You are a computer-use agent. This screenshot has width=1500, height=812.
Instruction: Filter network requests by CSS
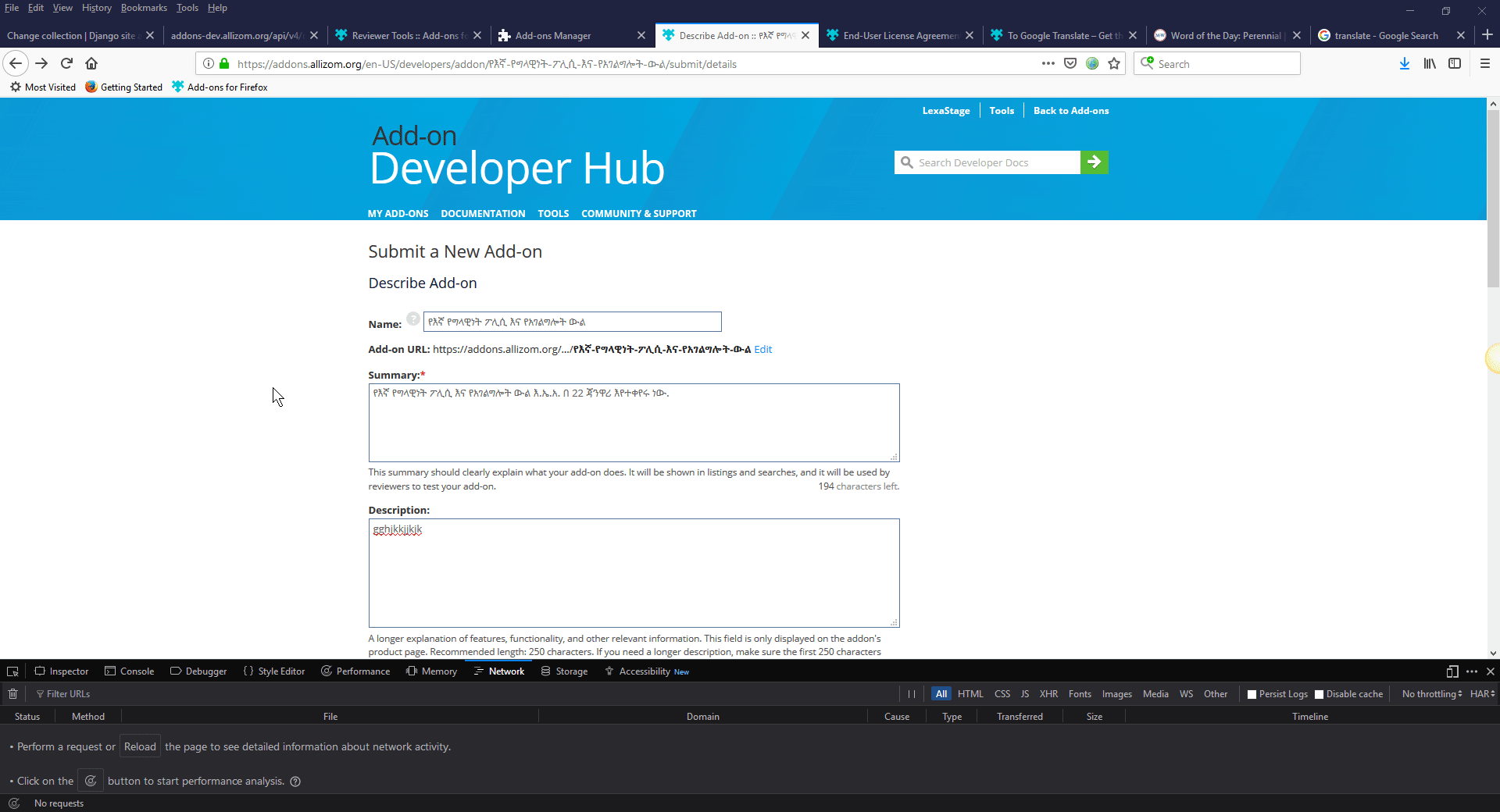[x=1002, y=694]
